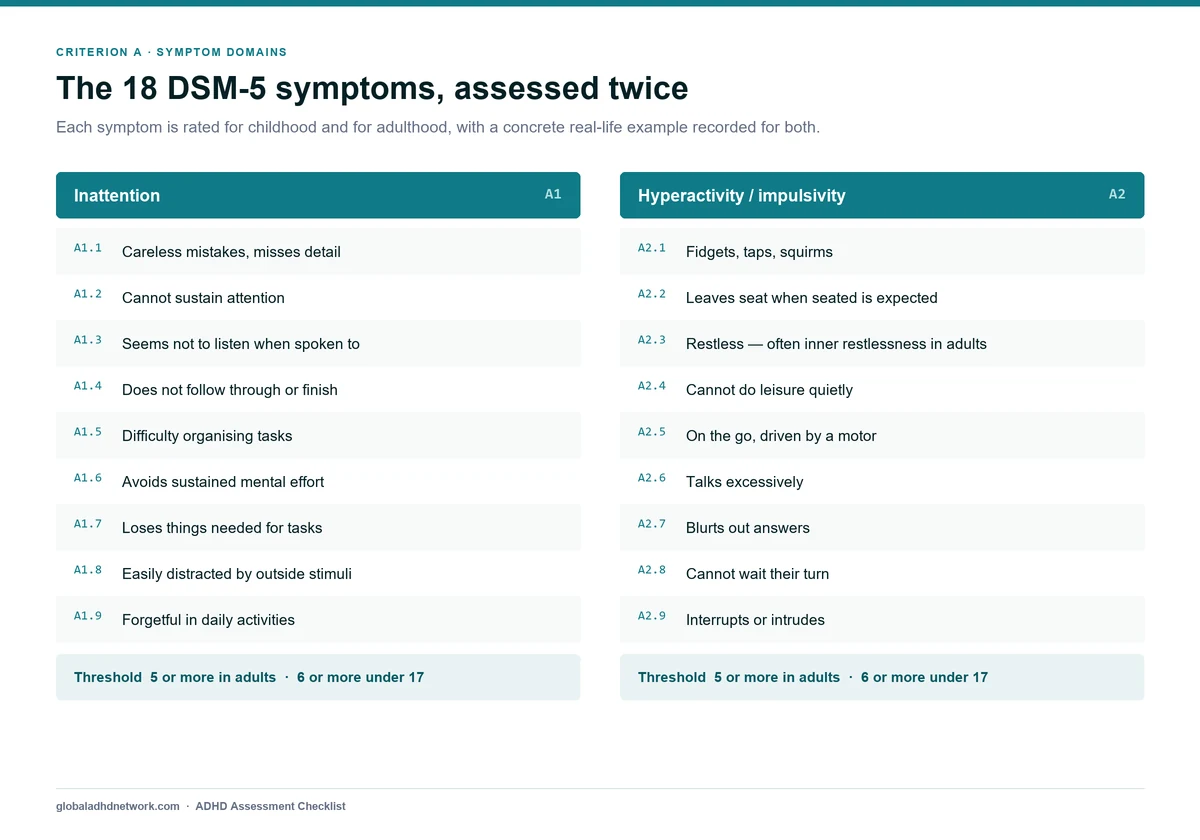Select the Cannot sustain attention item

click(318, 297)
